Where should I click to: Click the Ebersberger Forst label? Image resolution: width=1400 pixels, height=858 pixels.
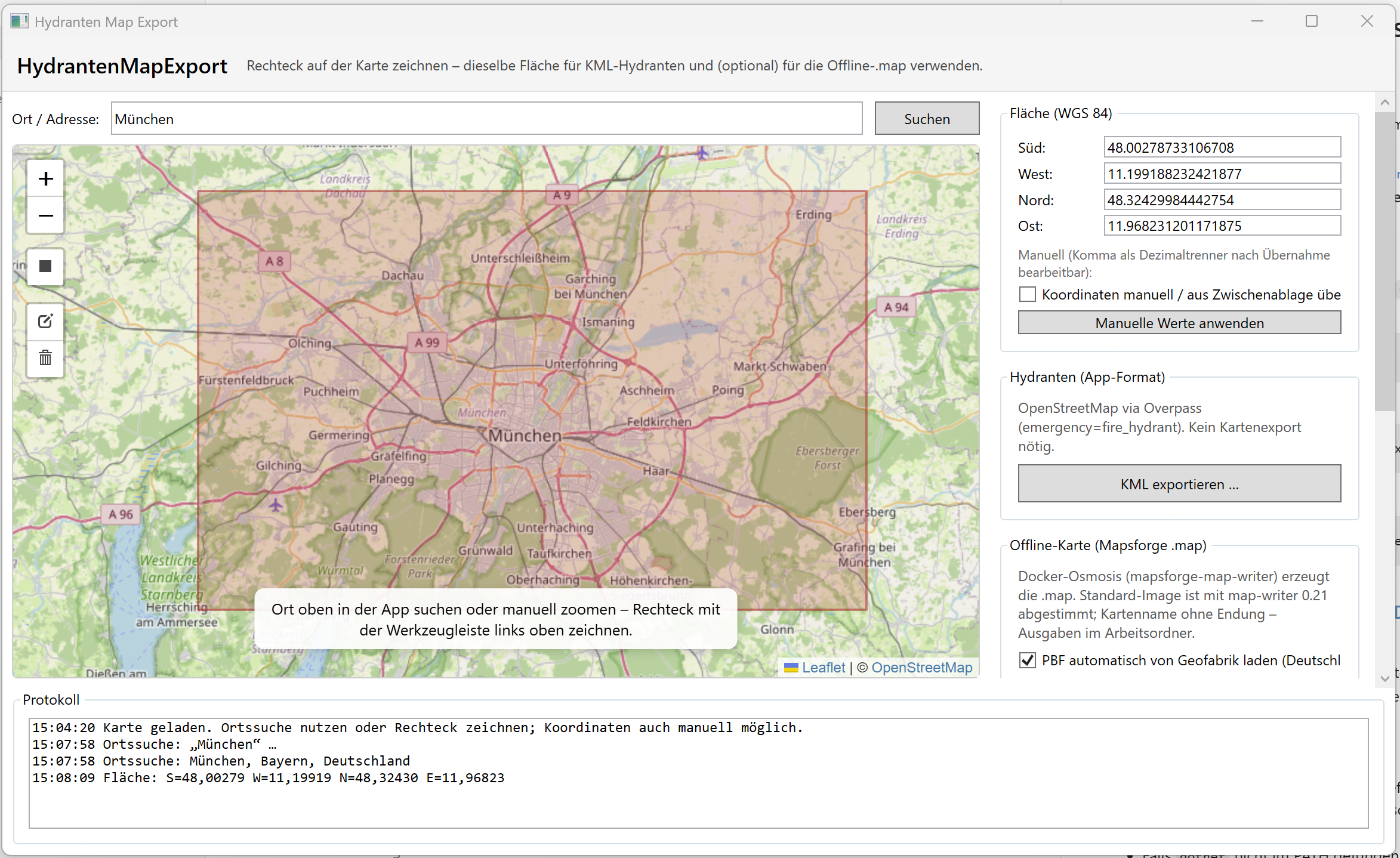(828, 458)
